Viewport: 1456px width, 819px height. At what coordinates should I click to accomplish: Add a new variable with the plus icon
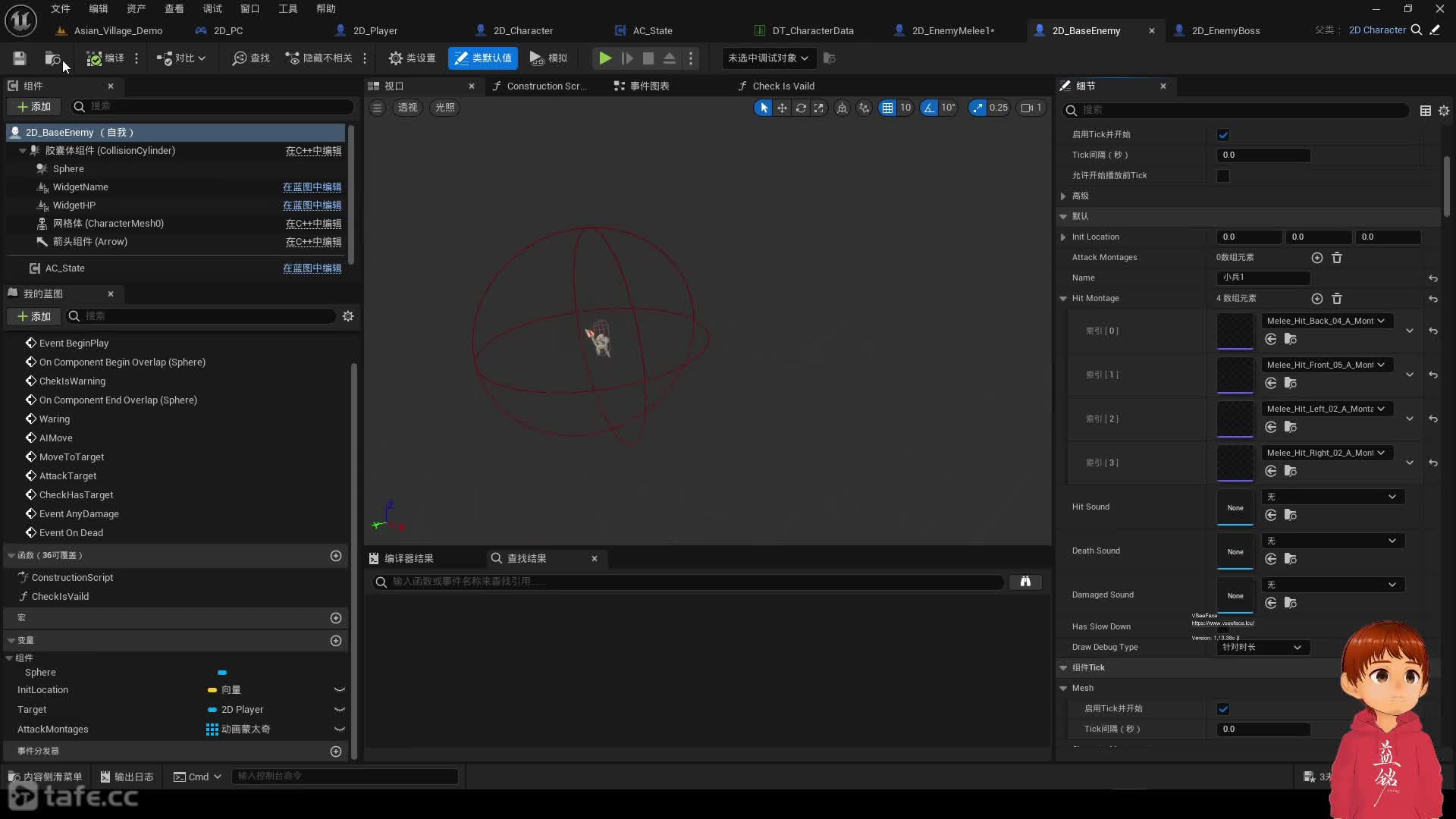point(336,641)
